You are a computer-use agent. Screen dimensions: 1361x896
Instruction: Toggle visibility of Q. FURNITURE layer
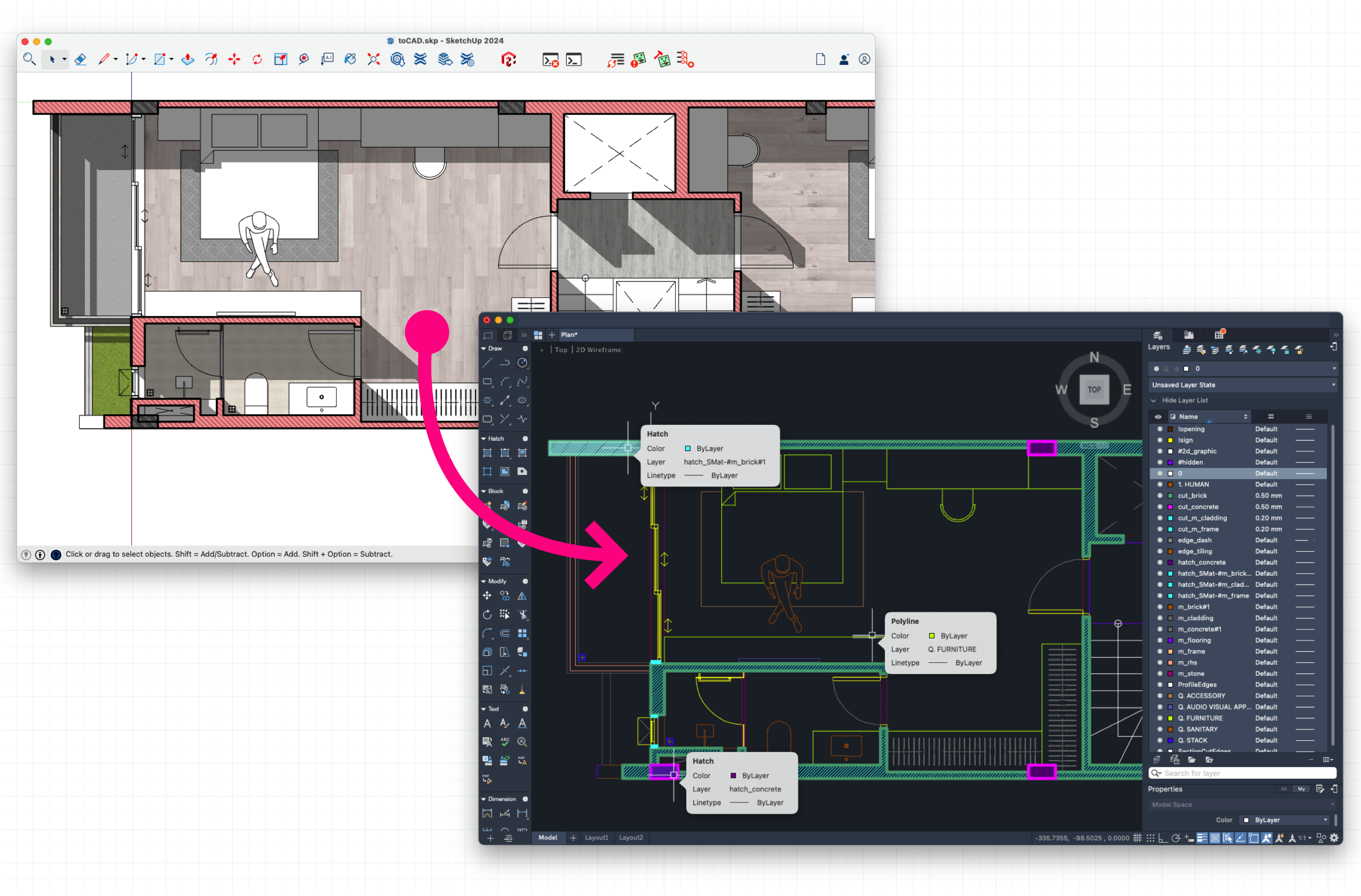pos(1159,718)
